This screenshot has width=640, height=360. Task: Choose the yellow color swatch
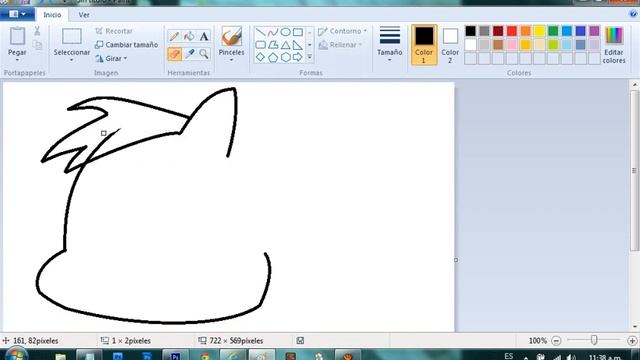coord(539,31)
